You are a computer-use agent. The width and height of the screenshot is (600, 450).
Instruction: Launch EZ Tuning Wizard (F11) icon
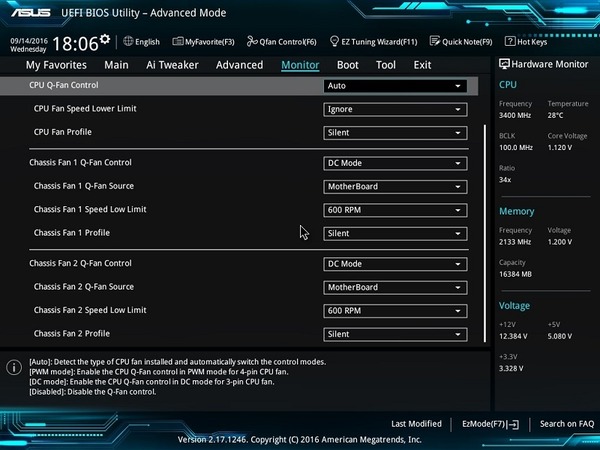click(335, 42)
